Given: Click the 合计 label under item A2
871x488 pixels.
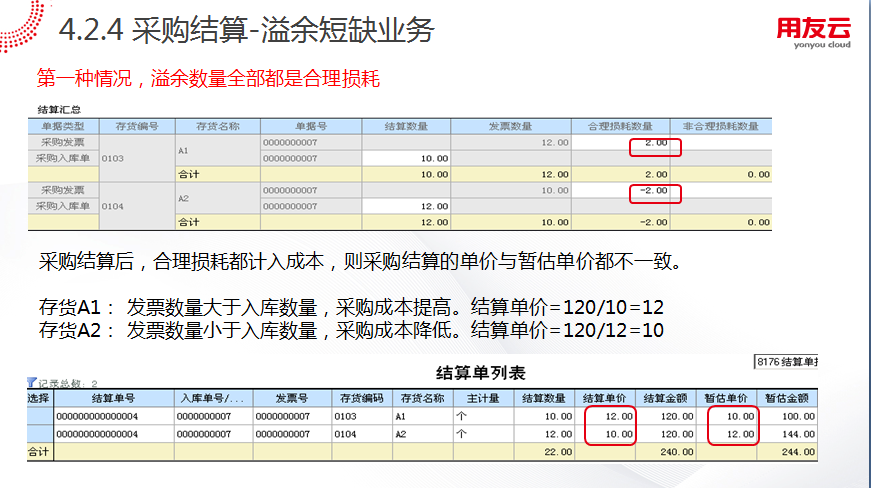Looking at the screenshot, I should [x=189, y=222].
